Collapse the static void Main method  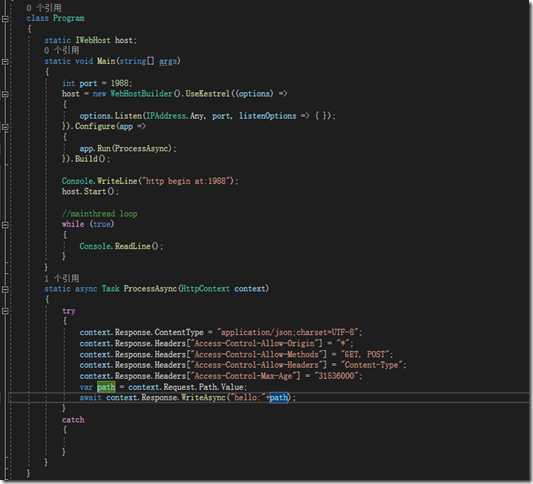(x=5, y=62)
